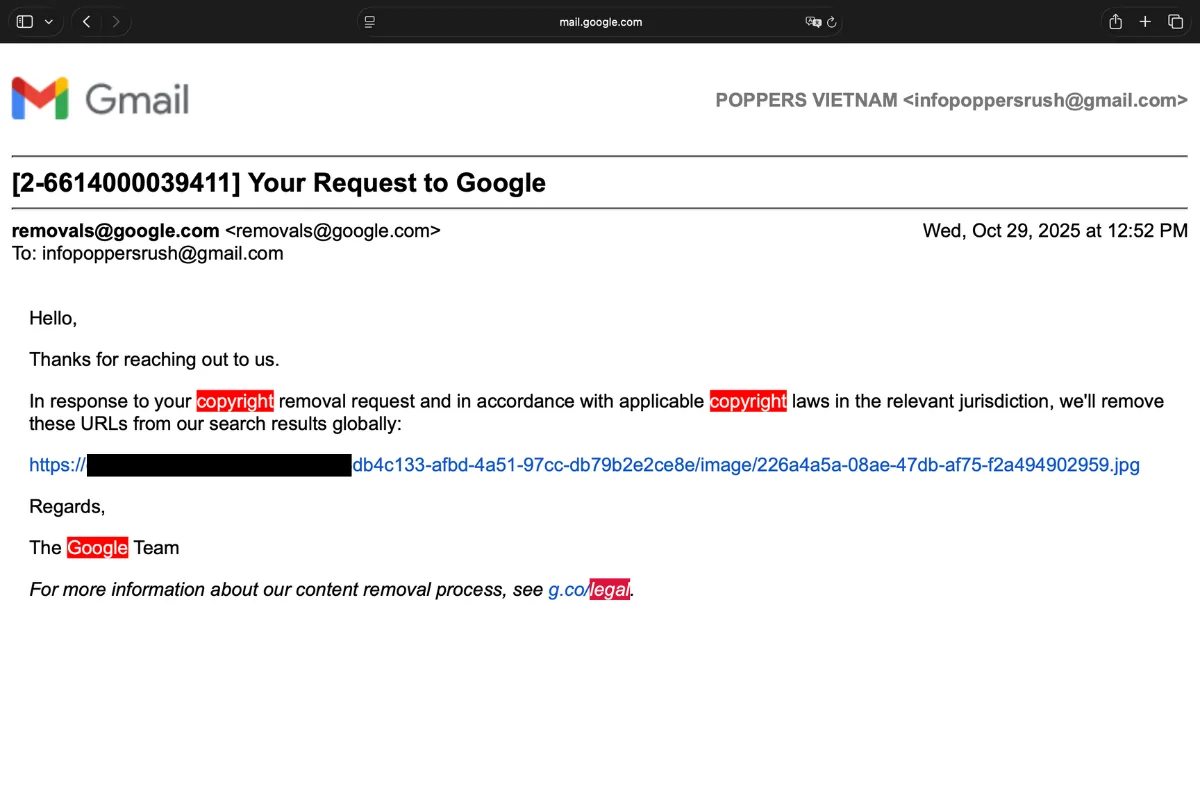Select the email subject line text

click(277, 183)
